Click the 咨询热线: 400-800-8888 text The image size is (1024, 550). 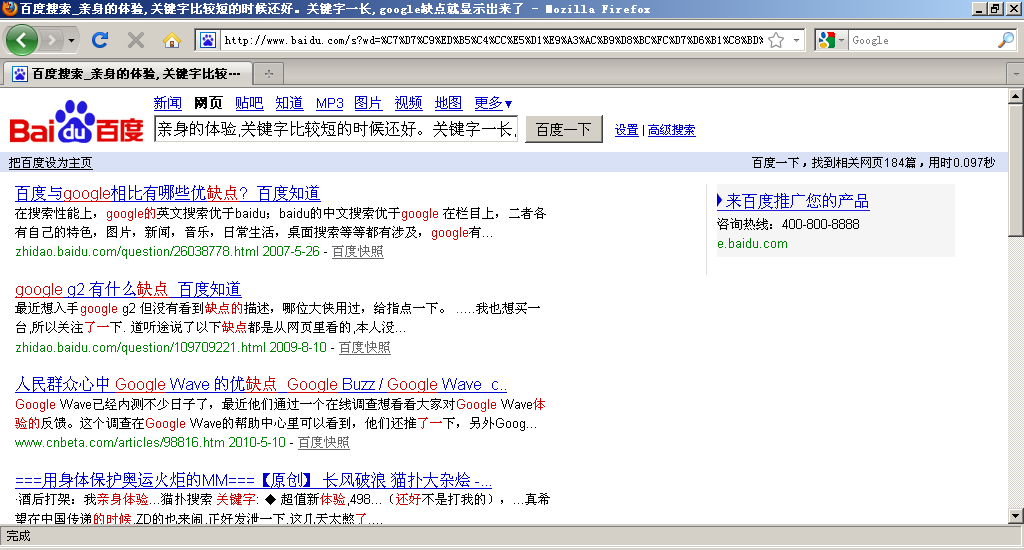tap(788, 224)
